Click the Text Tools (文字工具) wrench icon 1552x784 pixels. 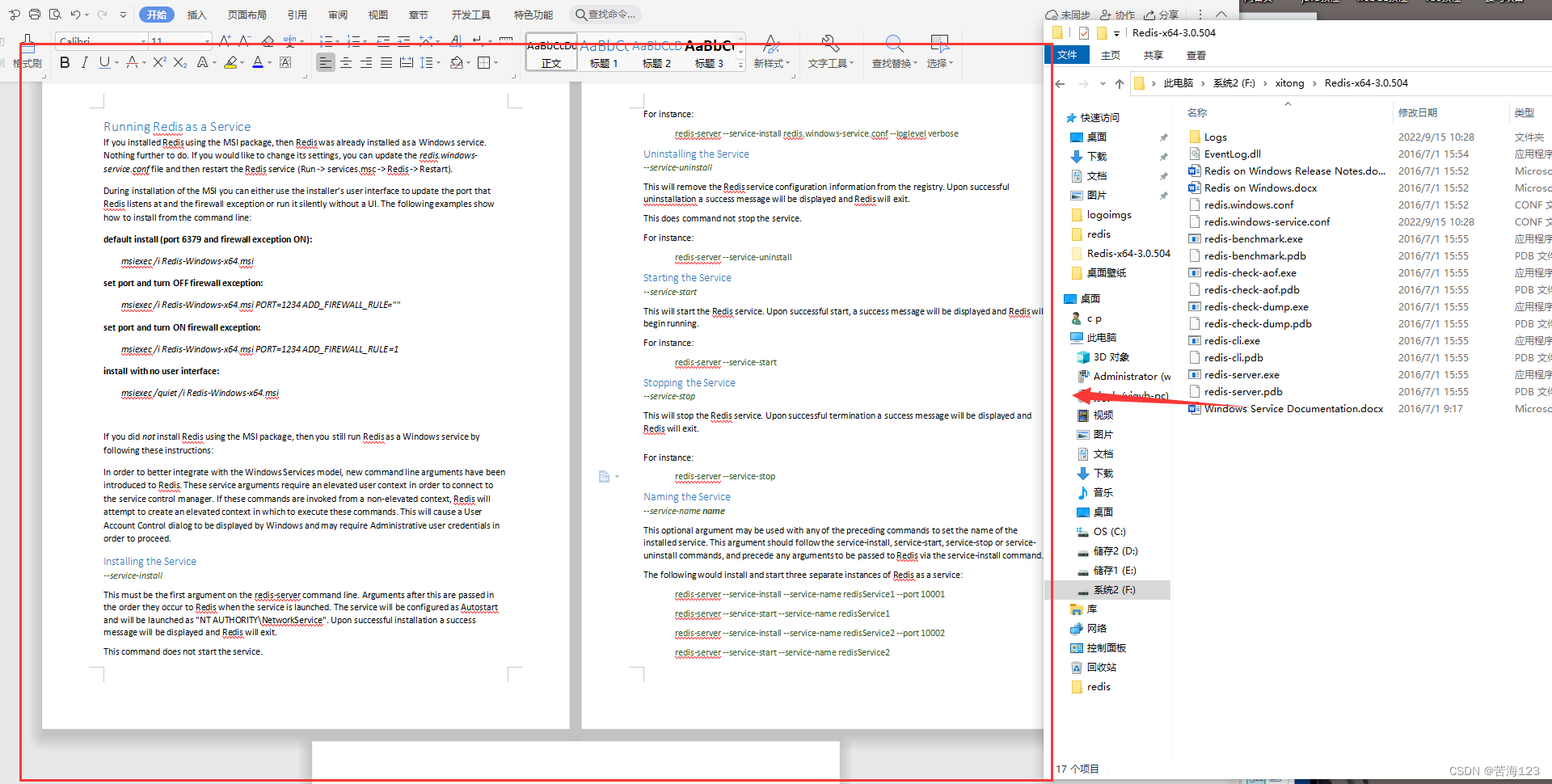[830, 44]
